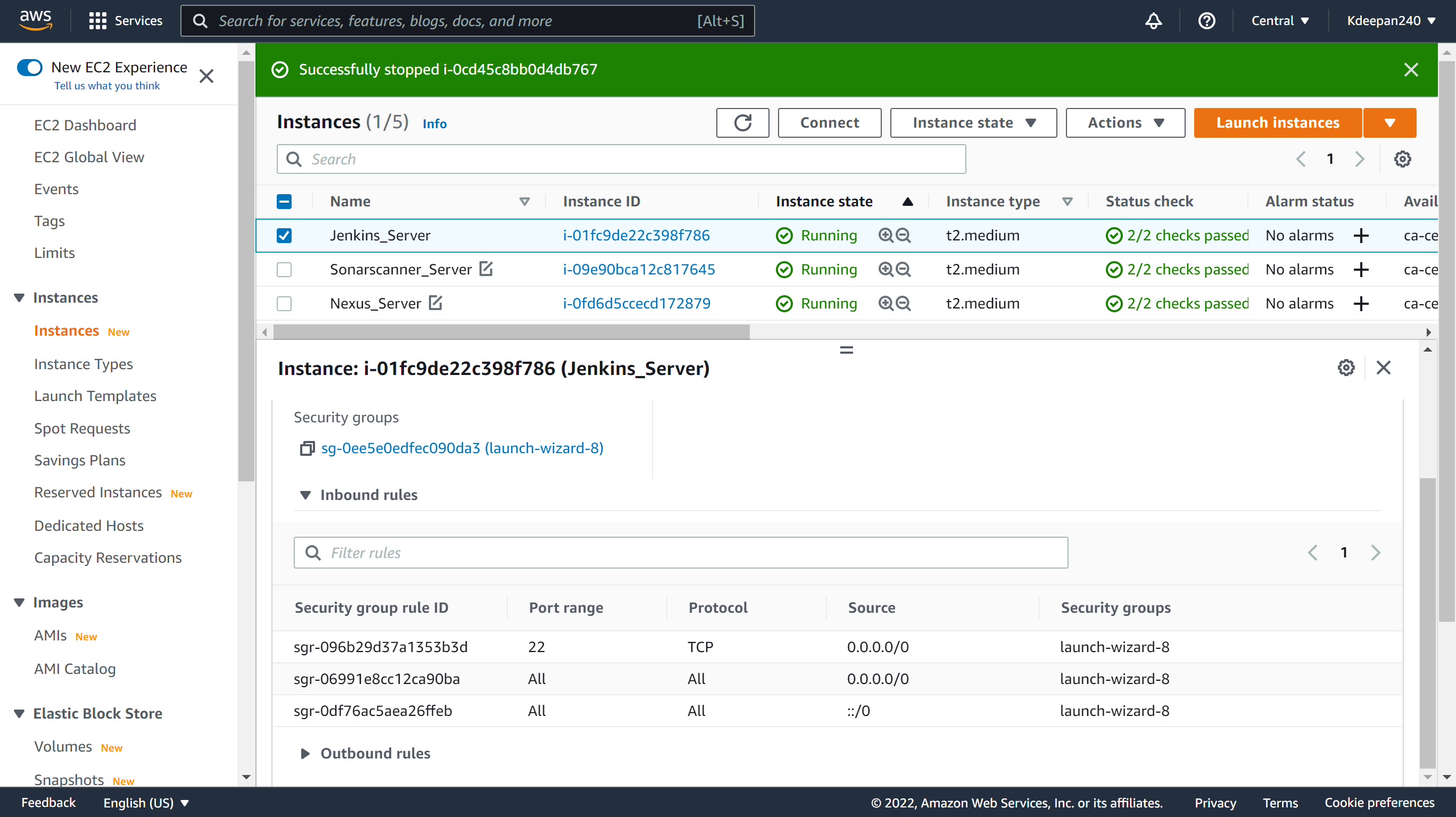Image resolution: width=1456 pixels, height=817 pixels.
Task: Open table preferences gear beside pagination
Action: point(1402,159)
